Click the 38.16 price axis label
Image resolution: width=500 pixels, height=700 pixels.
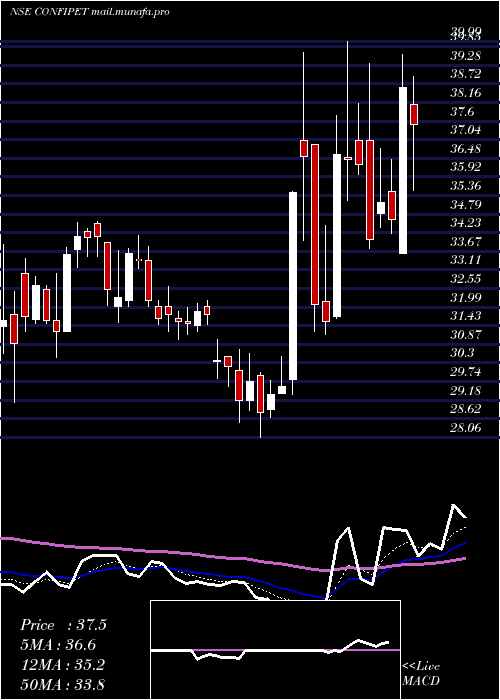pos(466,93)
